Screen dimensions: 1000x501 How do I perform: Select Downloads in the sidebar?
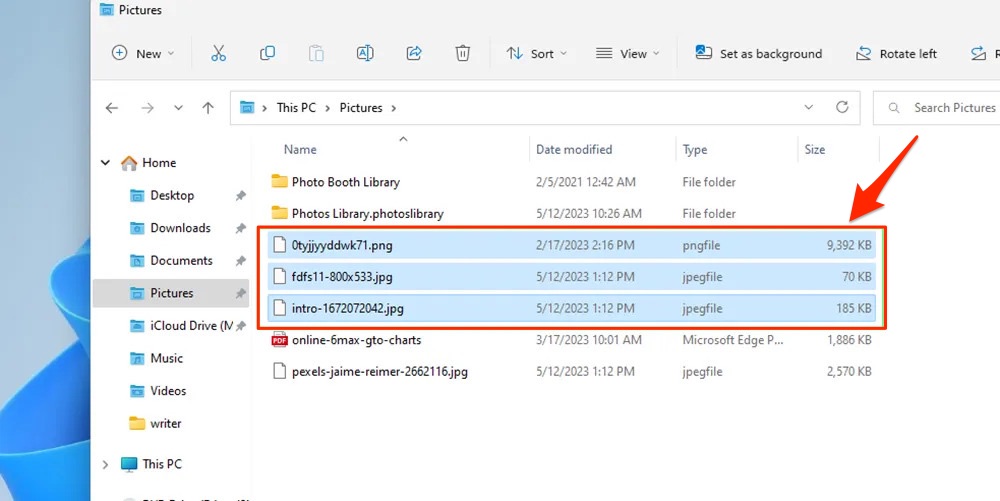pos(180,228)
